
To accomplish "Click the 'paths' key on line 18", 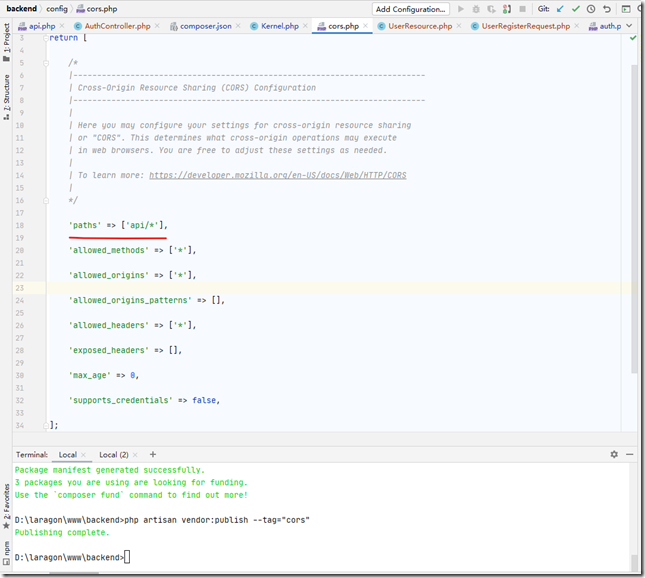I will [x=85, y=225].
